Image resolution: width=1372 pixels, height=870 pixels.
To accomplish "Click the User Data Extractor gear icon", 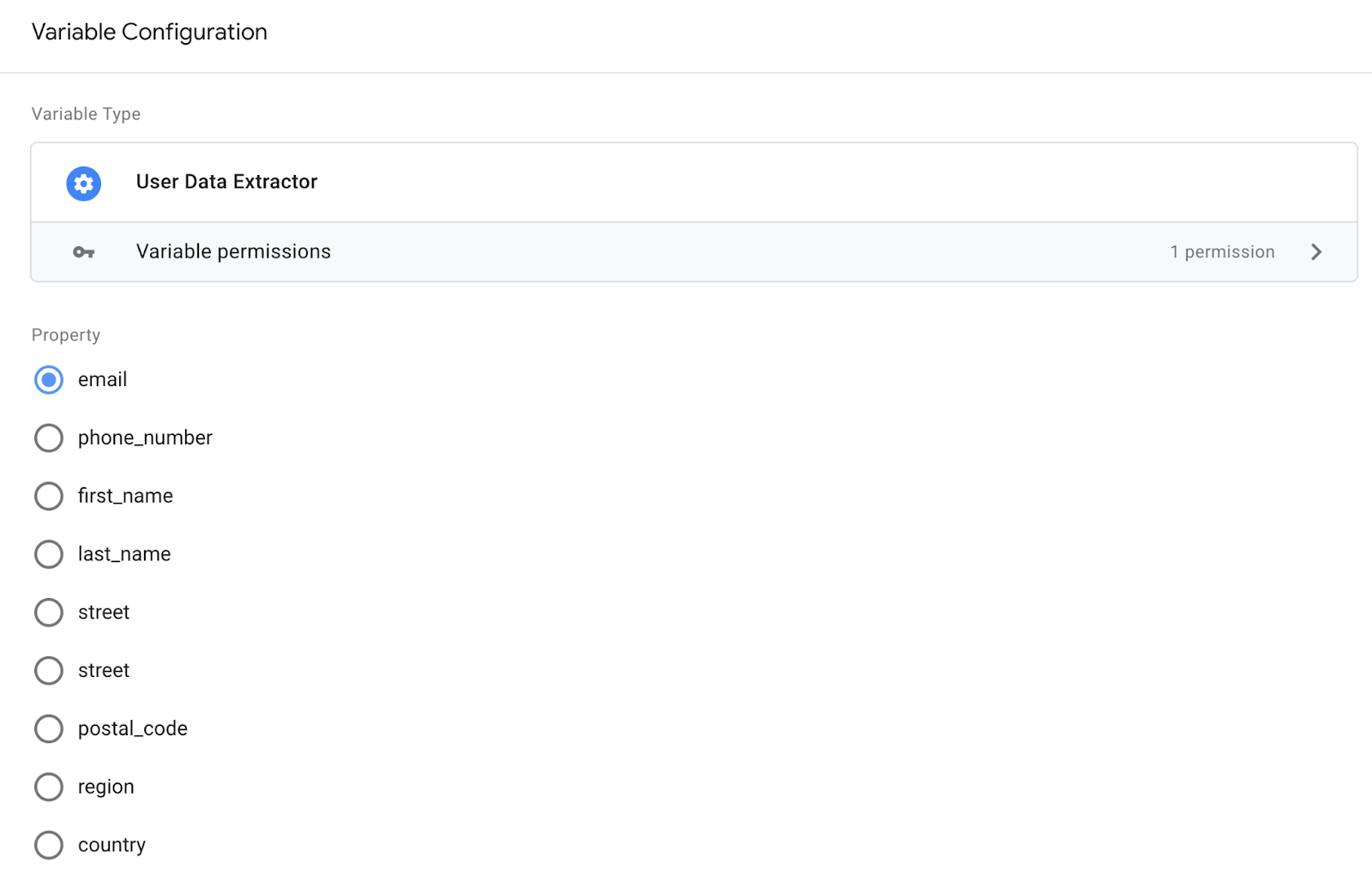I will coord(83,183).
